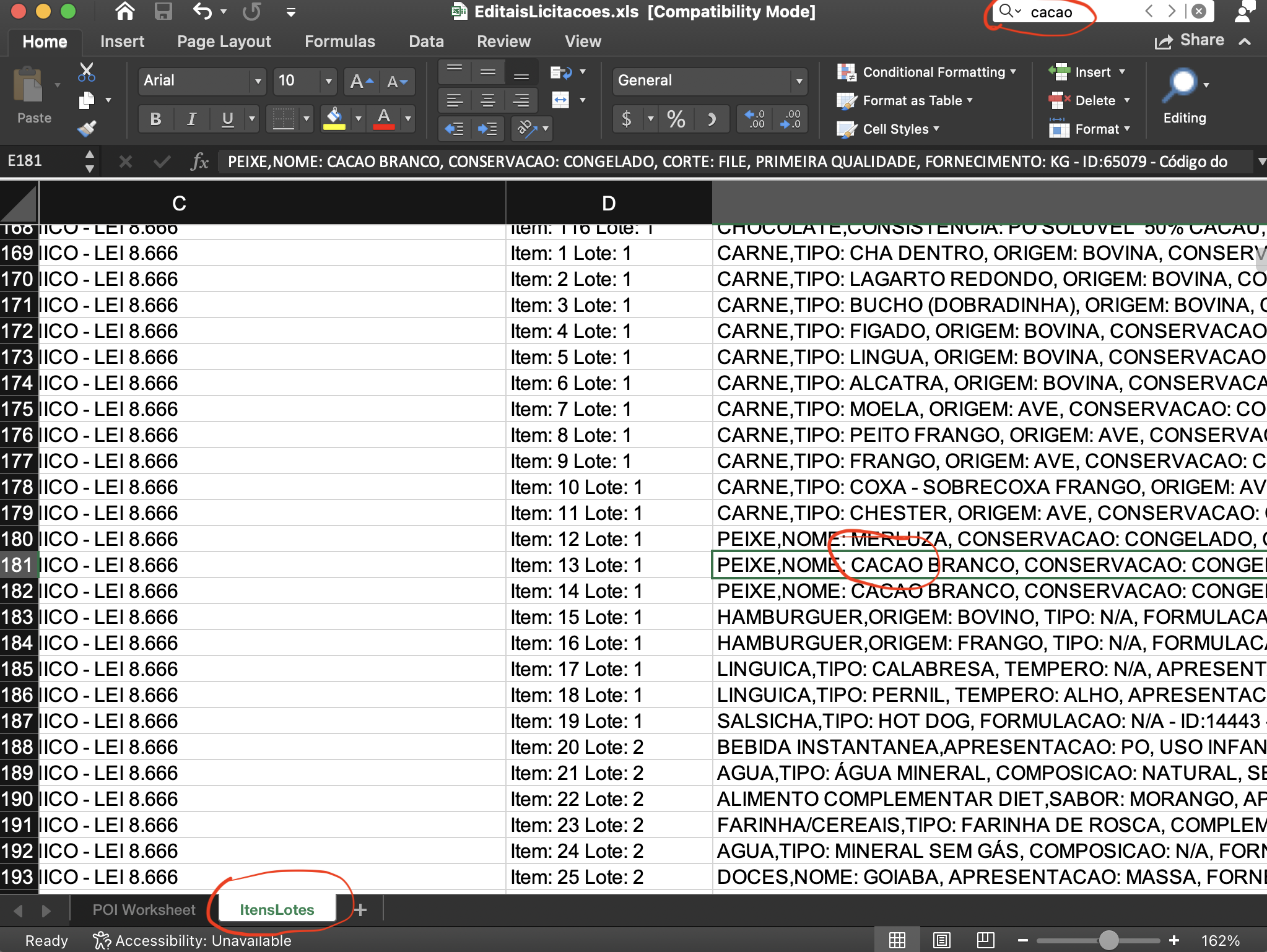1267x952 pixels.
Task: Click the Format Painter brush icon
Action: point(87,128)
